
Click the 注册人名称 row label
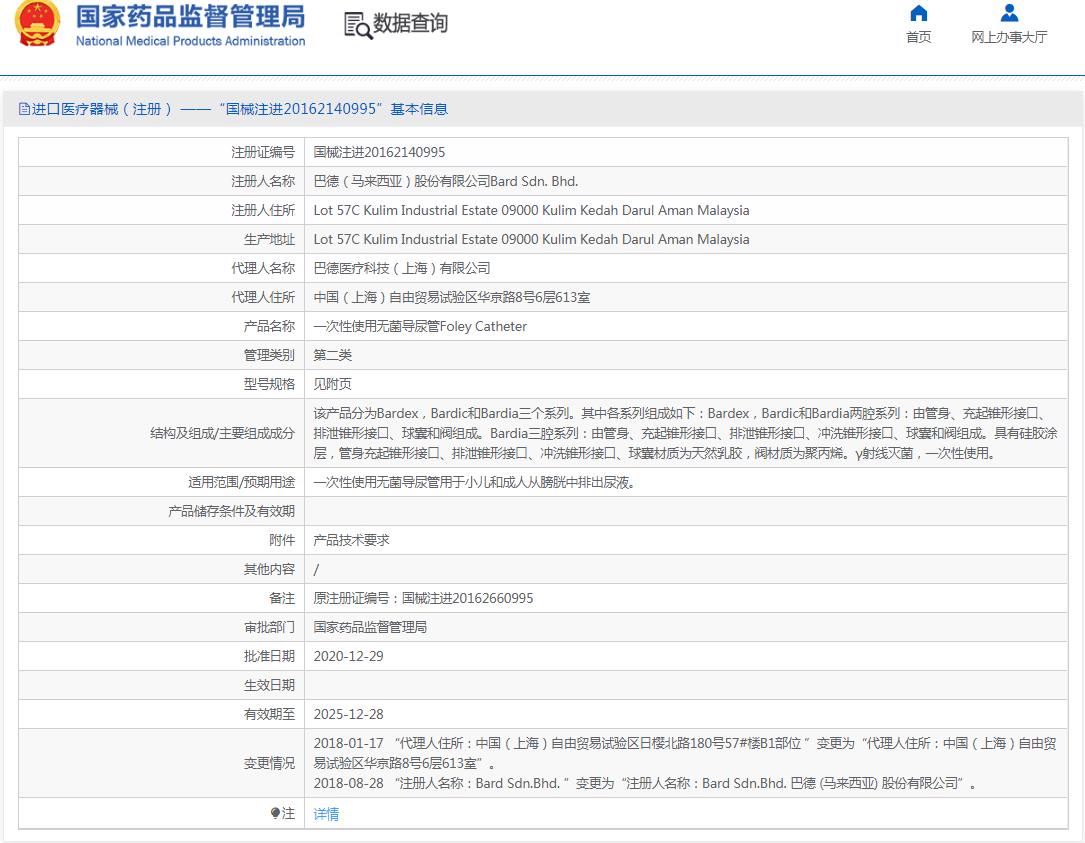[x=263, y=181]
